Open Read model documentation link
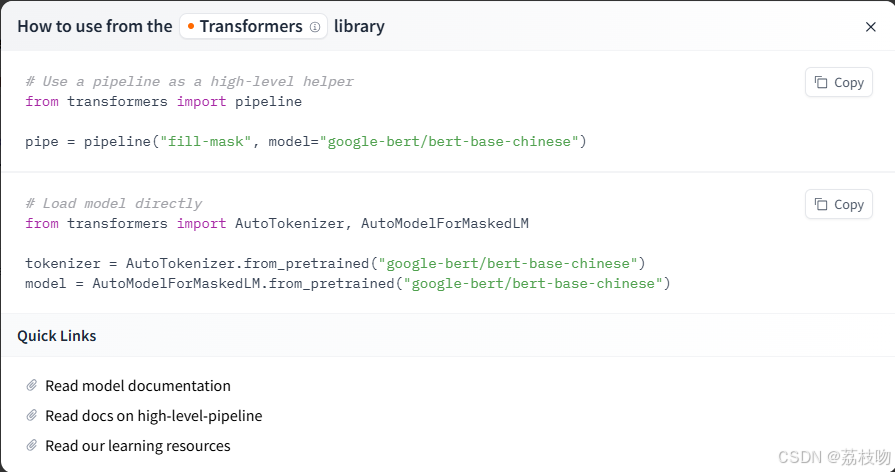Screen dimensions: 895x472 tap(138, 386)
